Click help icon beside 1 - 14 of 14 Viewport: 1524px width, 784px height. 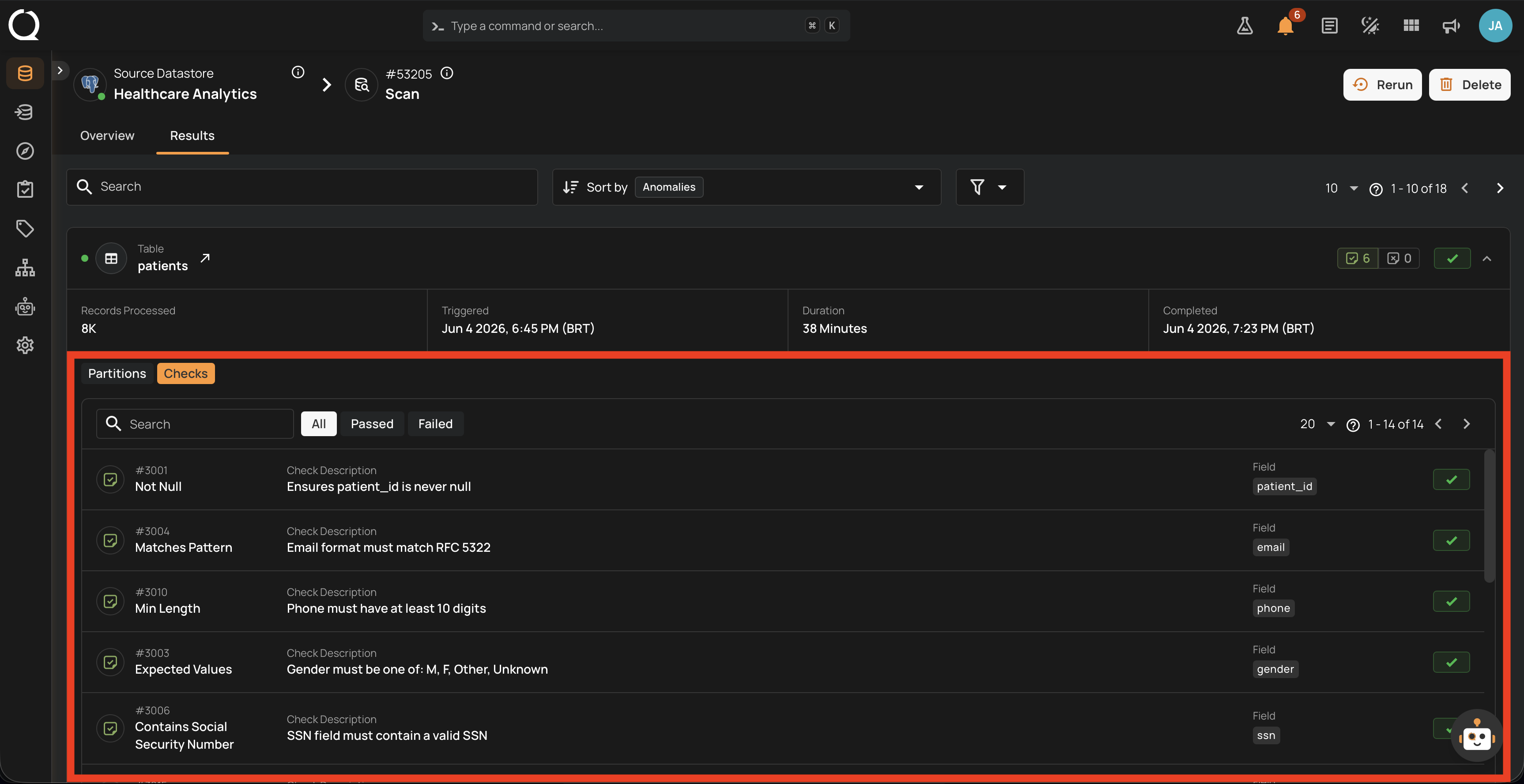tap(1353, 425)
